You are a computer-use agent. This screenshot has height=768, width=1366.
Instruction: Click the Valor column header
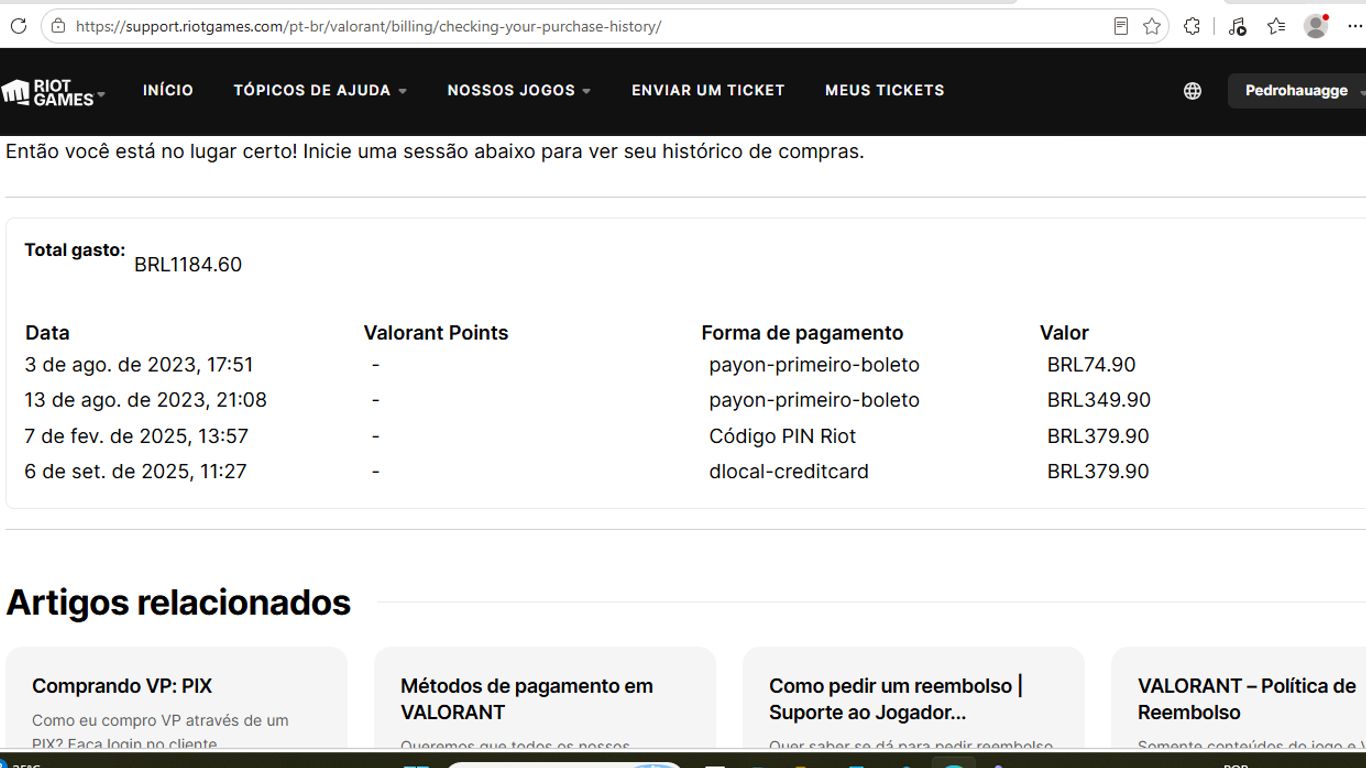point(1064,333)
